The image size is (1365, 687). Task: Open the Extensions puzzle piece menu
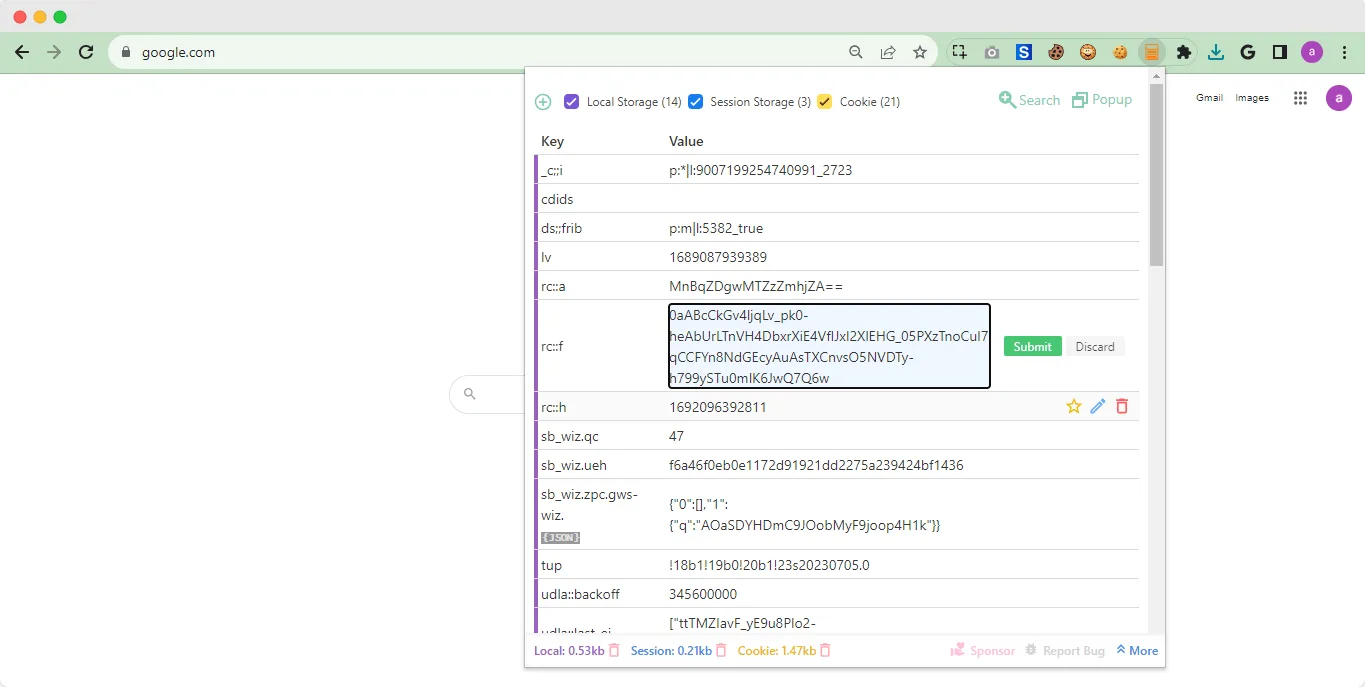[1184, 52]
